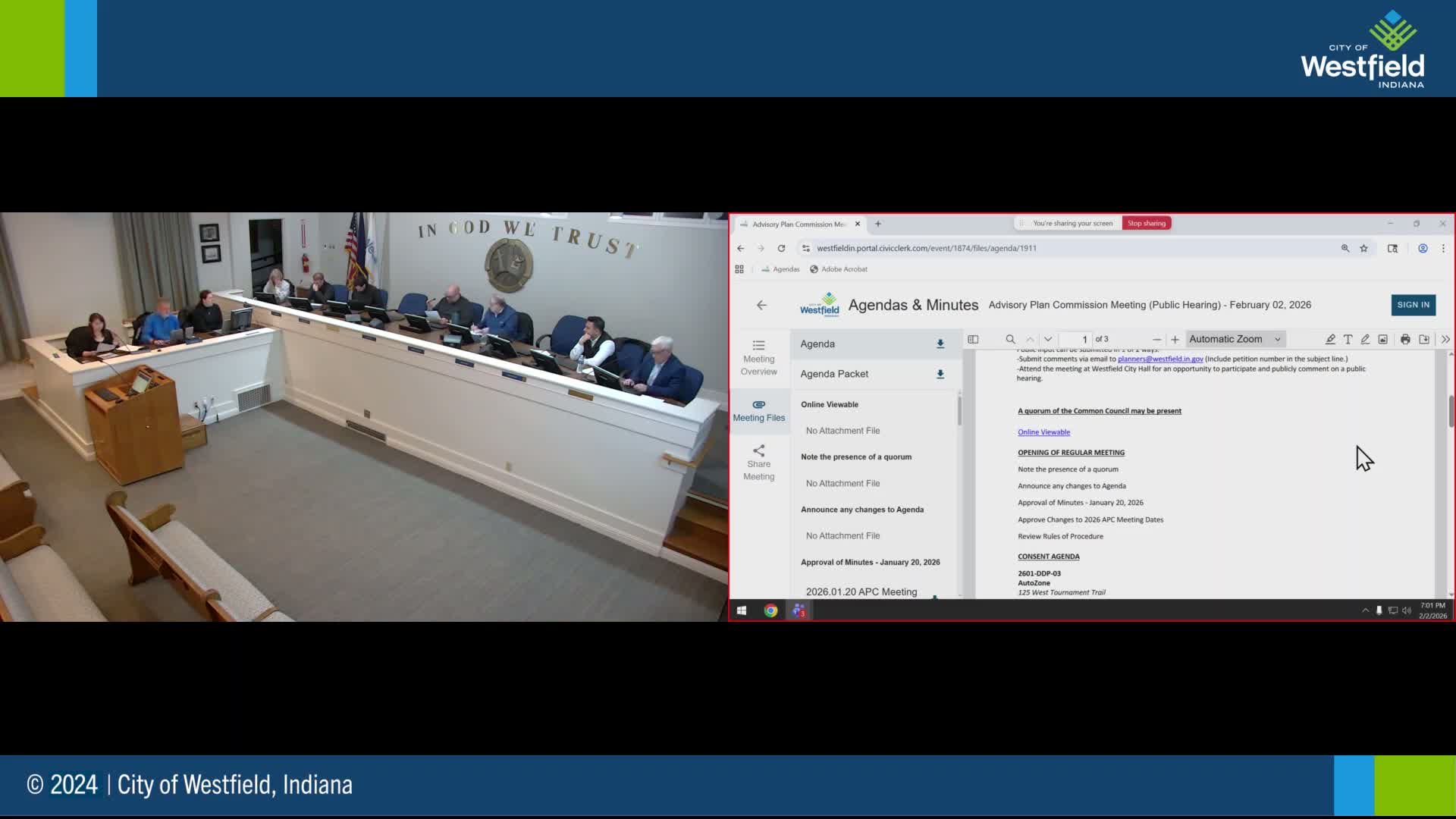The width and height of the screenshot is (1456, 819).
Task: Expand the PDF tools overflow menu
Action: (x=1445, y=339)
